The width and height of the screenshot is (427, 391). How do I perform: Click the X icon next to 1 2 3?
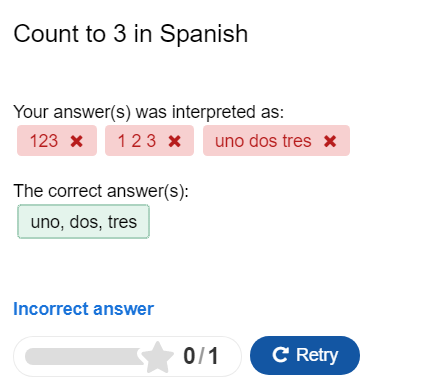click(x=175, y=141)
